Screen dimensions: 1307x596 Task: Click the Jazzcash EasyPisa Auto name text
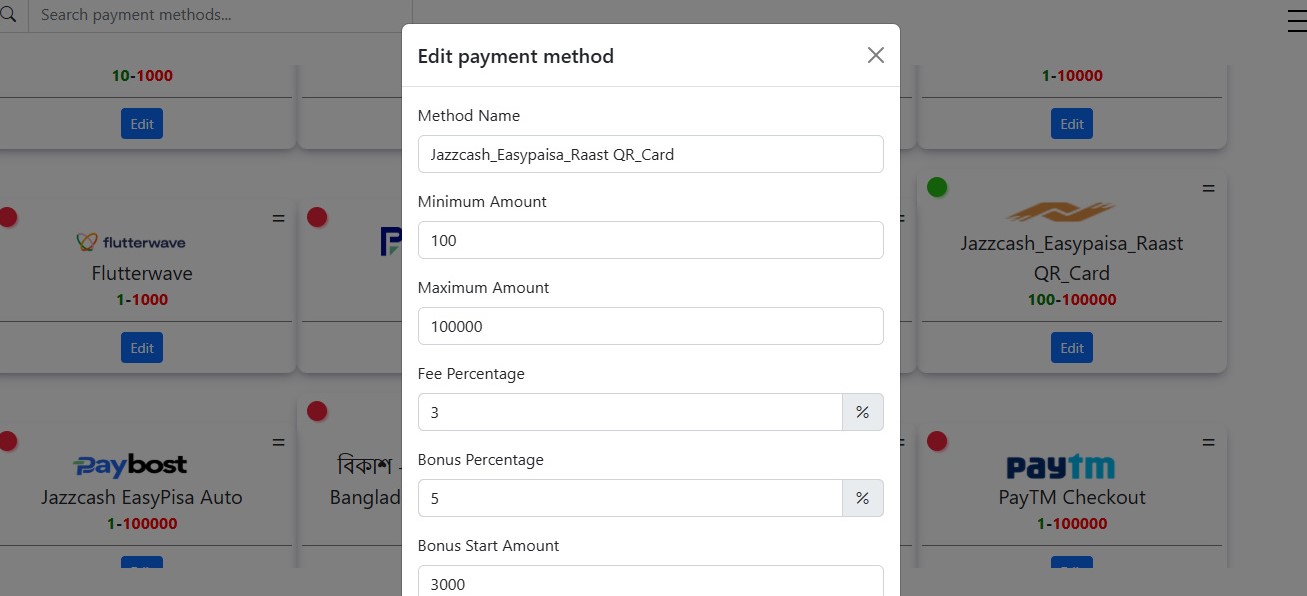pyautogui.click(x=142, y=497)
